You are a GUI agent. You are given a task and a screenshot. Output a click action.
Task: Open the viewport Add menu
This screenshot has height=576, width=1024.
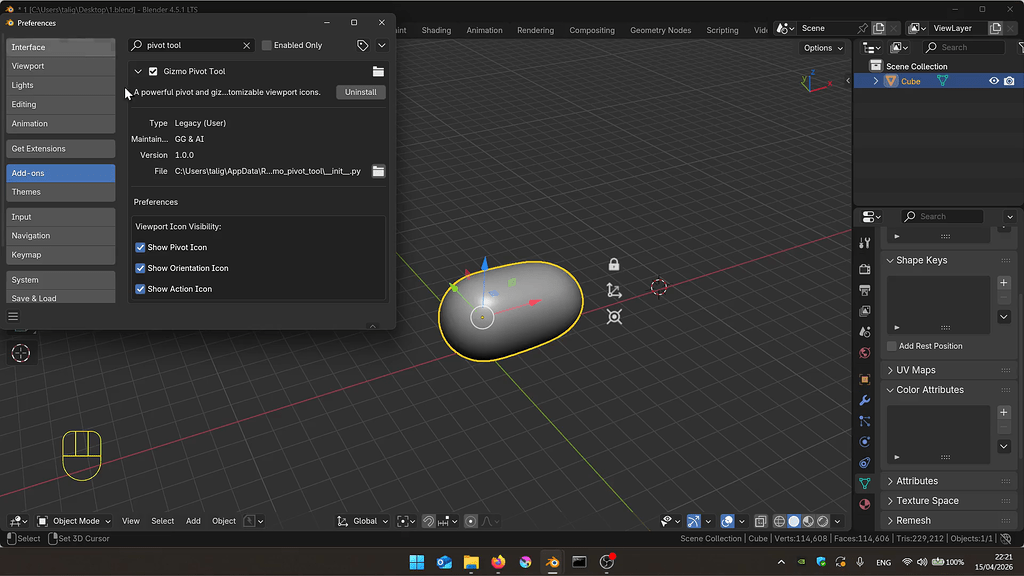(x=193, y=521)
